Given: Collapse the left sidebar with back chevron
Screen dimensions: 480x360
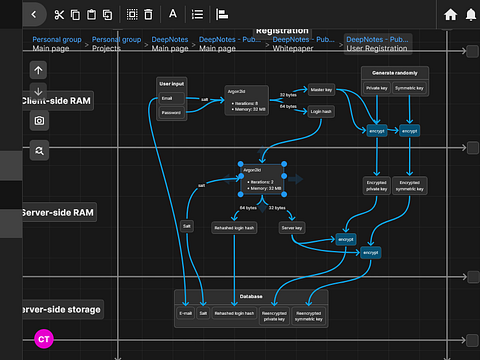Looking at the screenshot, I should pos(34,14).
